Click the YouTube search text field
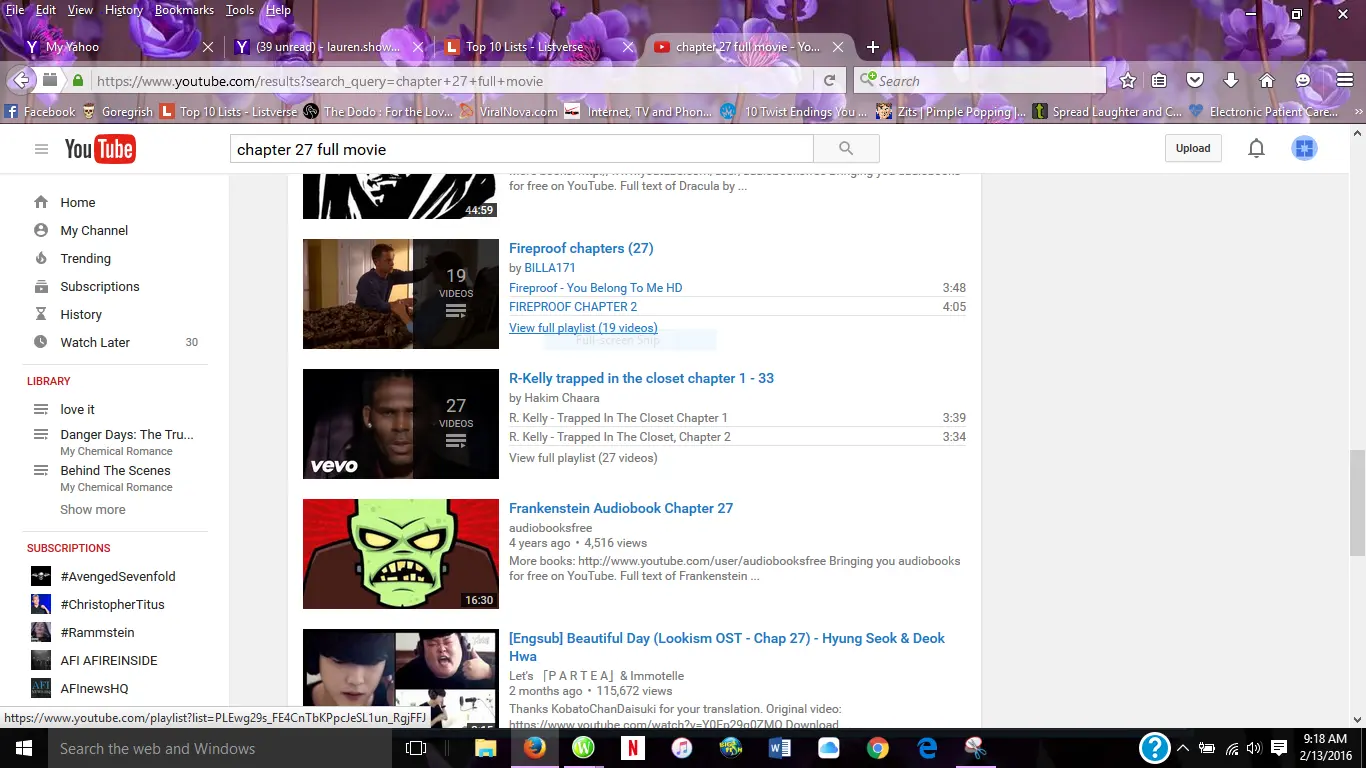 pos(521,149)
